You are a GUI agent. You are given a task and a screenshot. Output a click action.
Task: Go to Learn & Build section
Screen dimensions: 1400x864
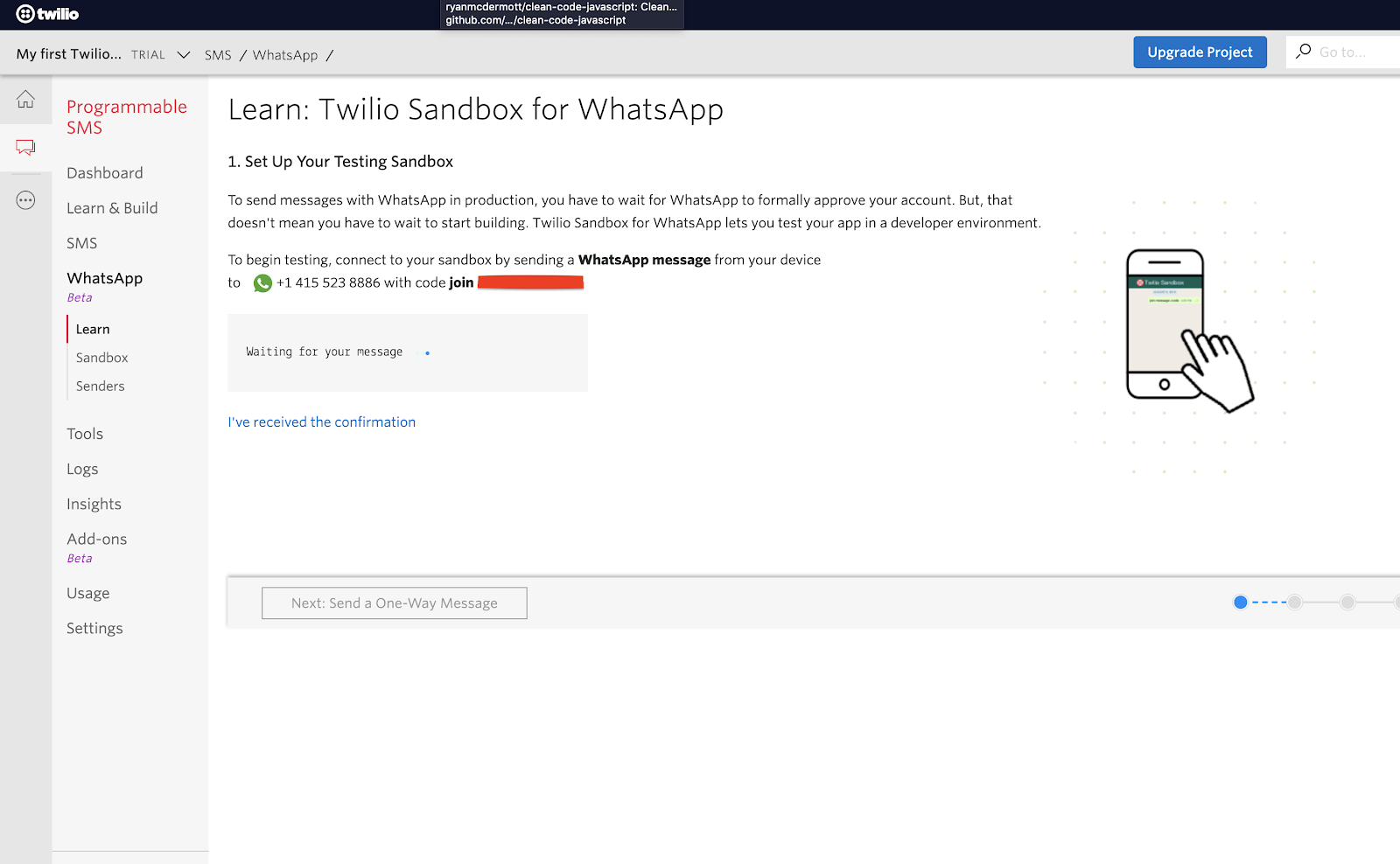click(112, 208)
